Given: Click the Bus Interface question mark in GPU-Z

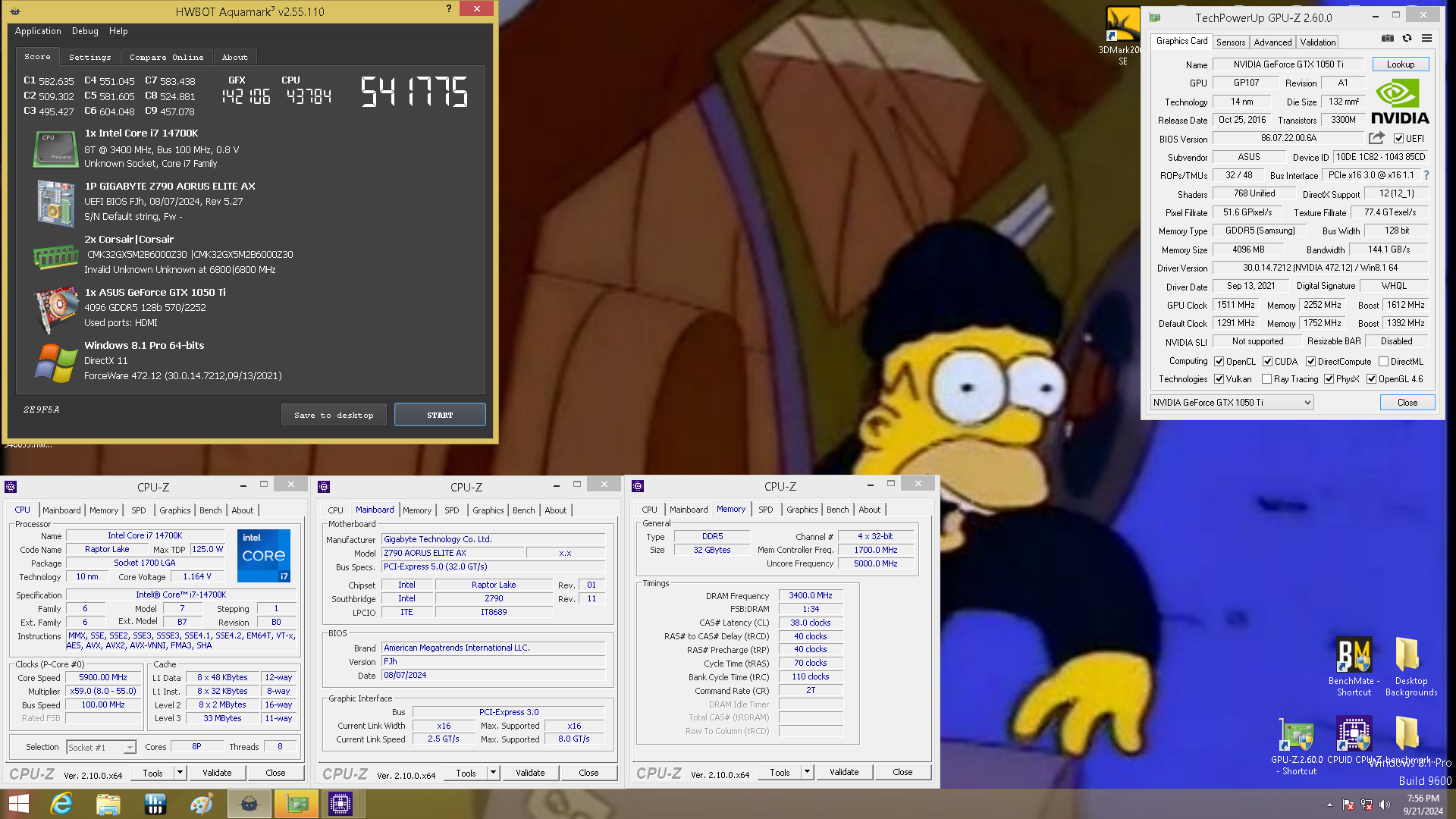Looking at the screenshot, I should [1426, 175].
